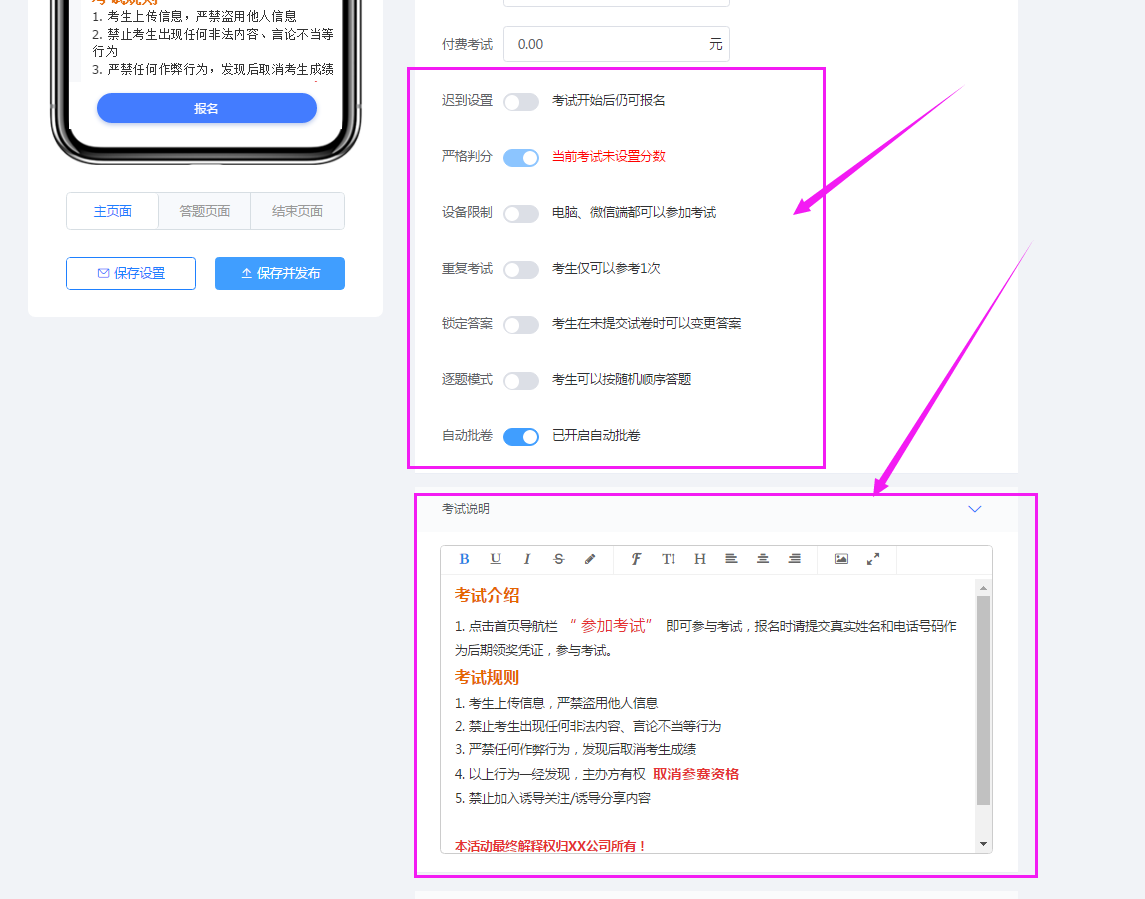
Task: Click the 付费考试 label
Action: click(x=467, y=45)
